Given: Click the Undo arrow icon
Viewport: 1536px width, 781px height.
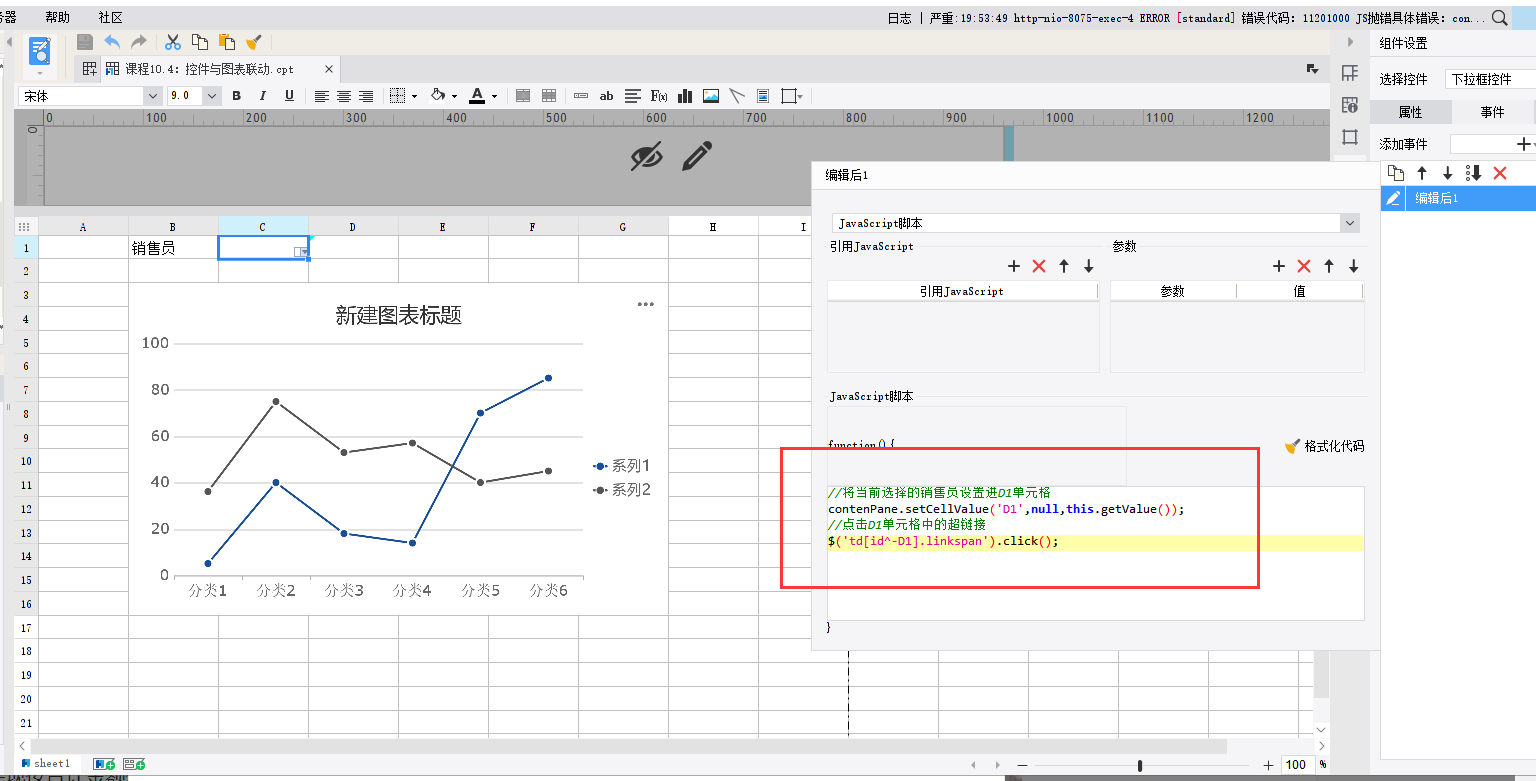Looking at the screenshot, I should 112,42.
